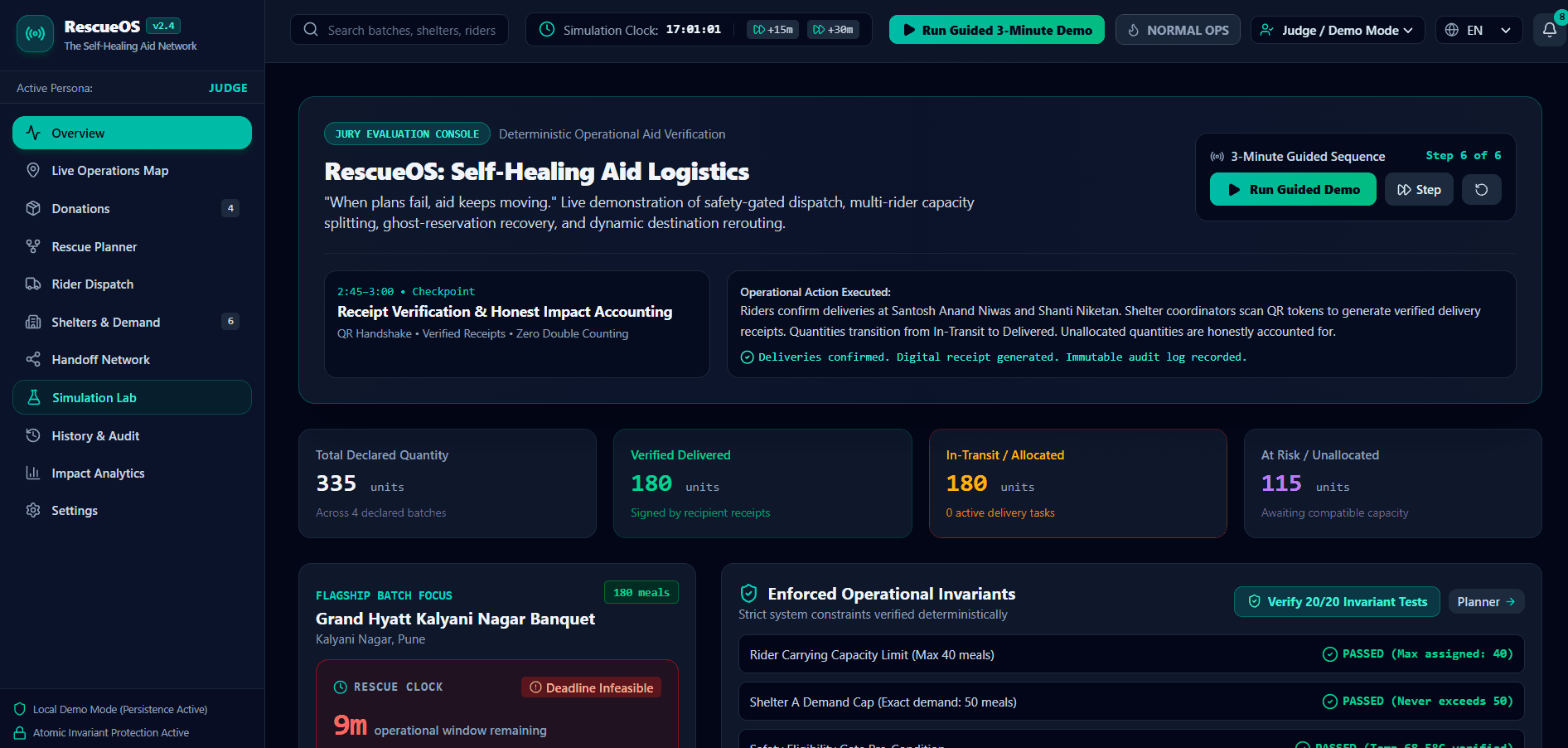This screenshot has height=748, width=1568.
Task: Advance simulation clock by +15m
Action: (772, 30)
